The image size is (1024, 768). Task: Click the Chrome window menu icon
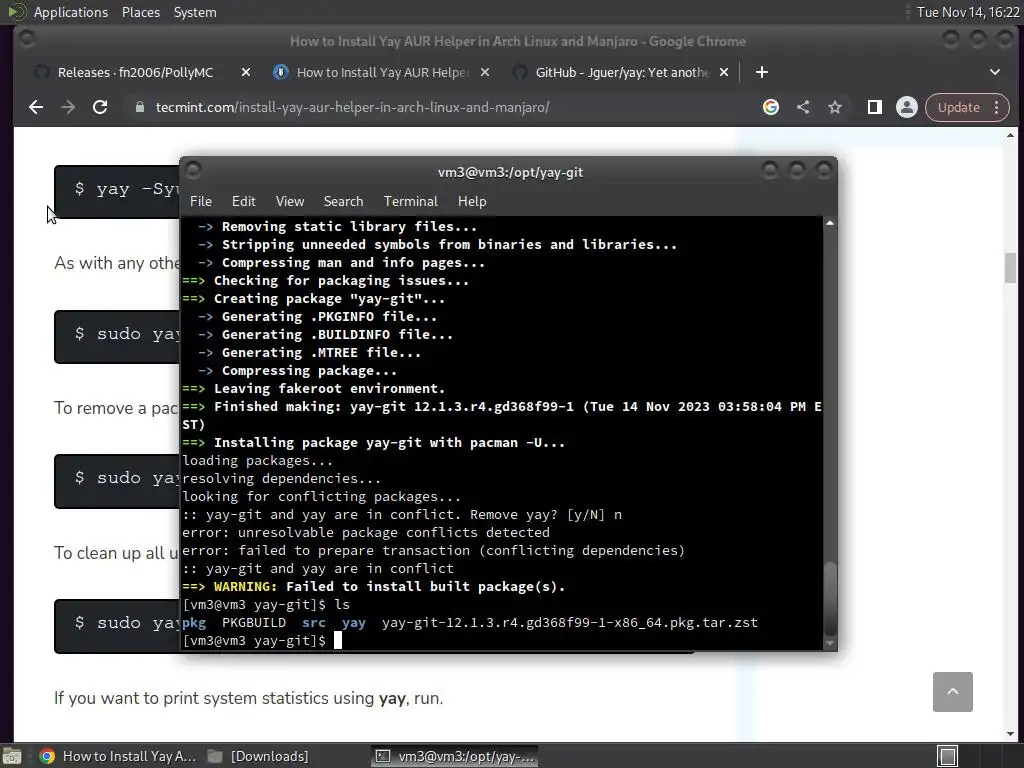[27, 40]
